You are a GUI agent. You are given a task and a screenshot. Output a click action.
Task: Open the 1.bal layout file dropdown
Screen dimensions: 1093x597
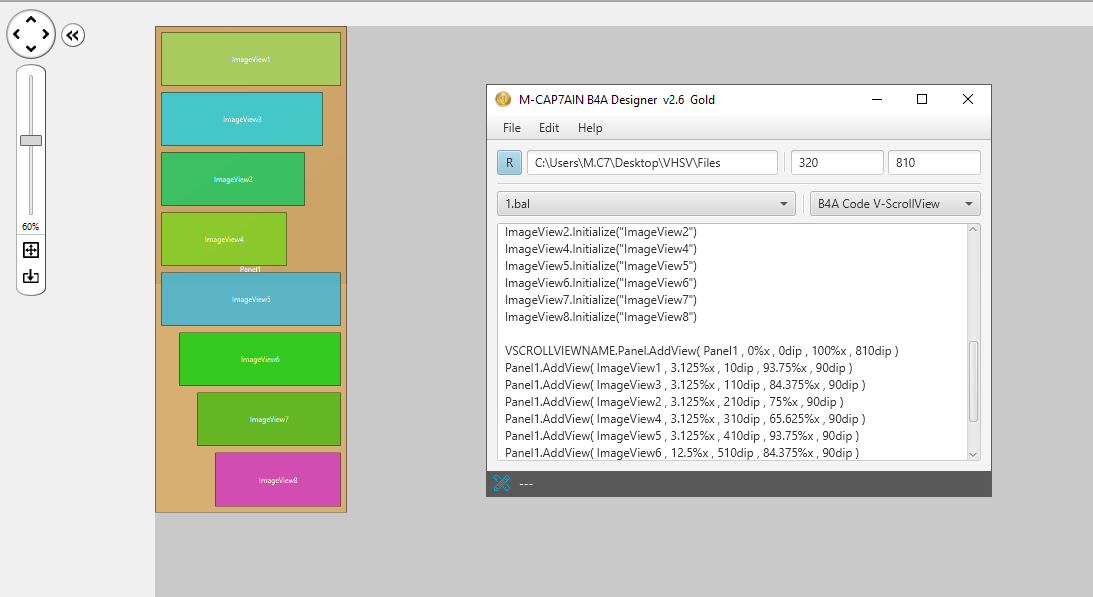point(646,204)
